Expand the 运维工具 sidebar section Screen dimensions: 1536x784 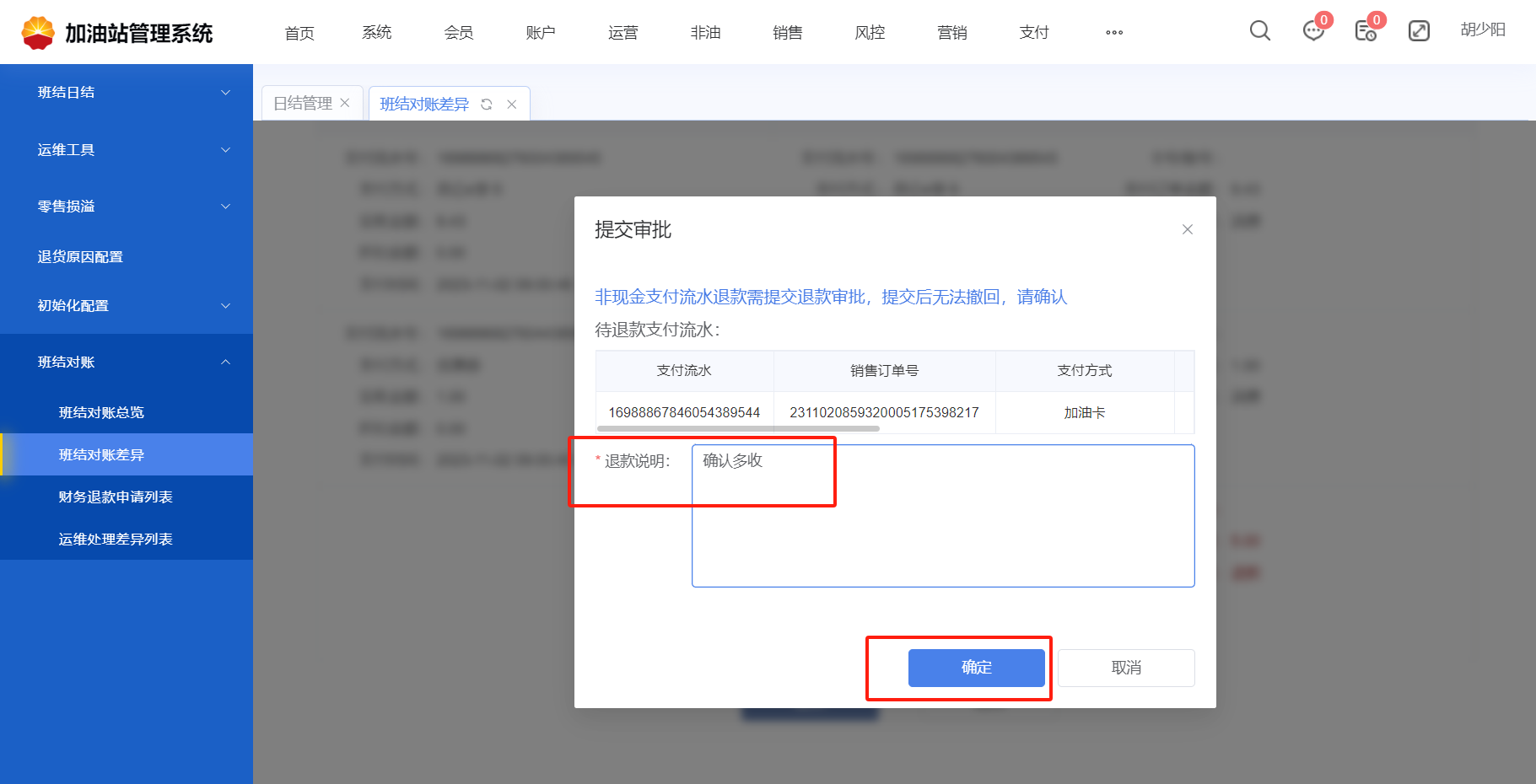click(127, 150)
